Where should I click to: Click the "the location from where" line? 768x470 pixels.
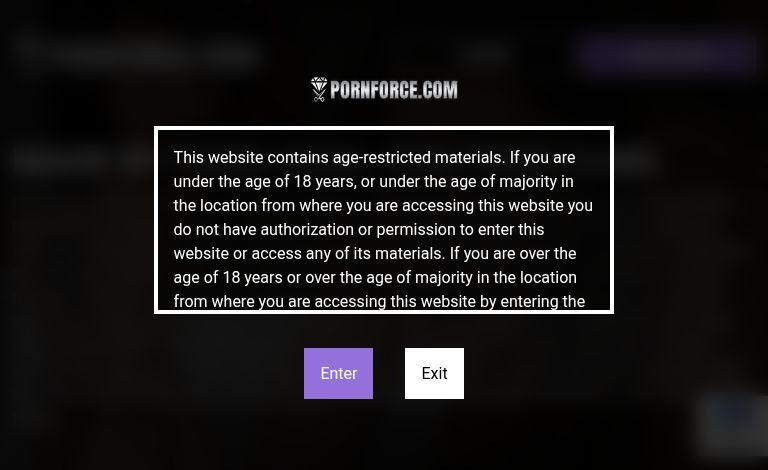point(383,206)
